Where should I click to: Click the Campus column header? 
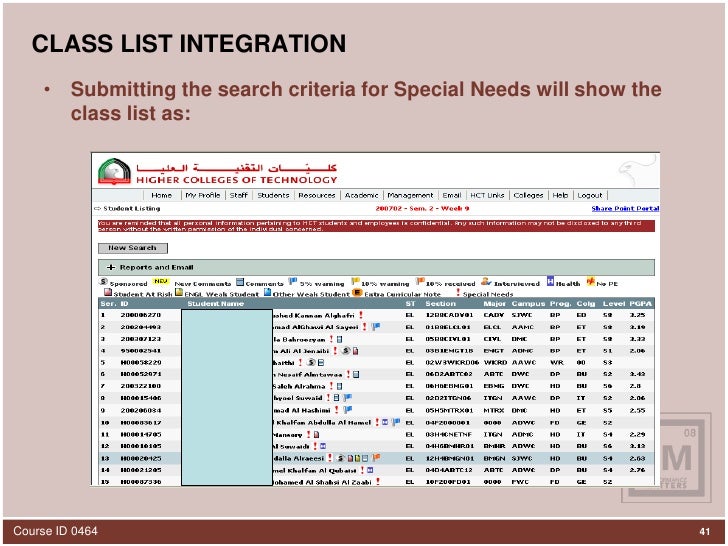coord(528,304)
